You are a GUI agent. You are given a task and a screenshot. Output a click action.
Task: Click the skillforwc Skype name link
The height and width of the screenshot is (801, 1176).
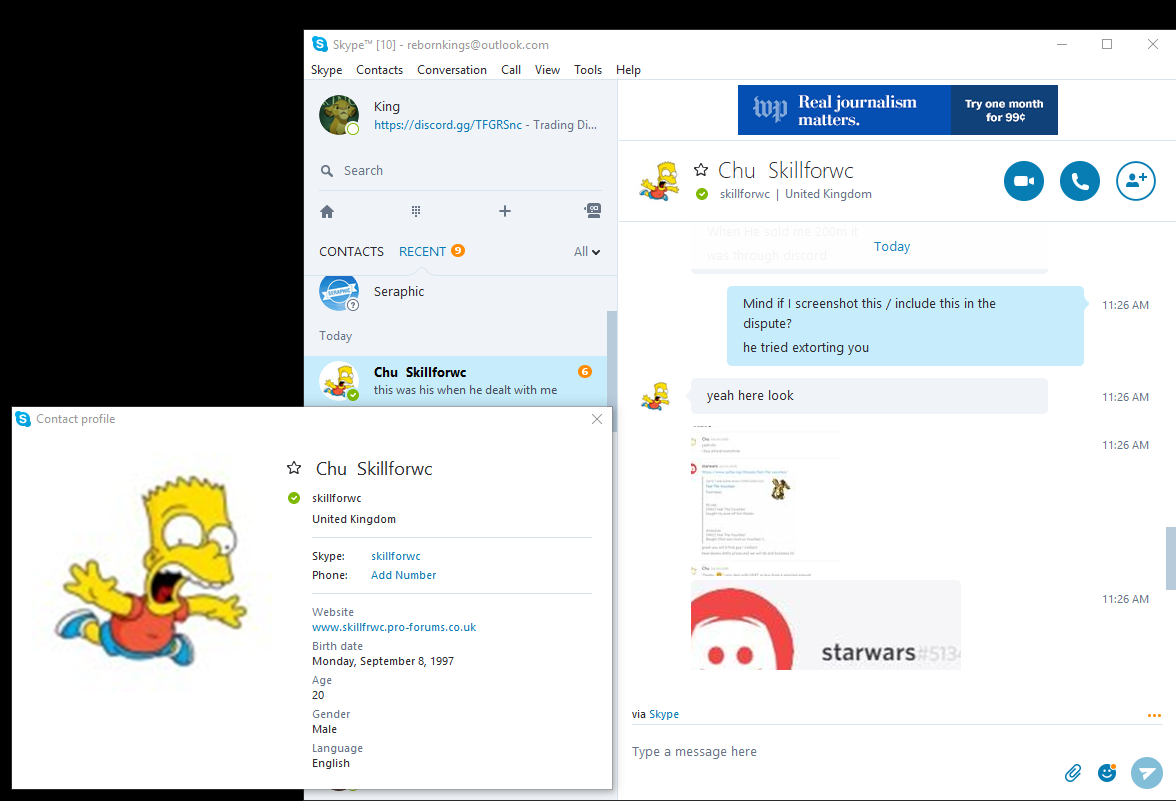tap(395, 556)
